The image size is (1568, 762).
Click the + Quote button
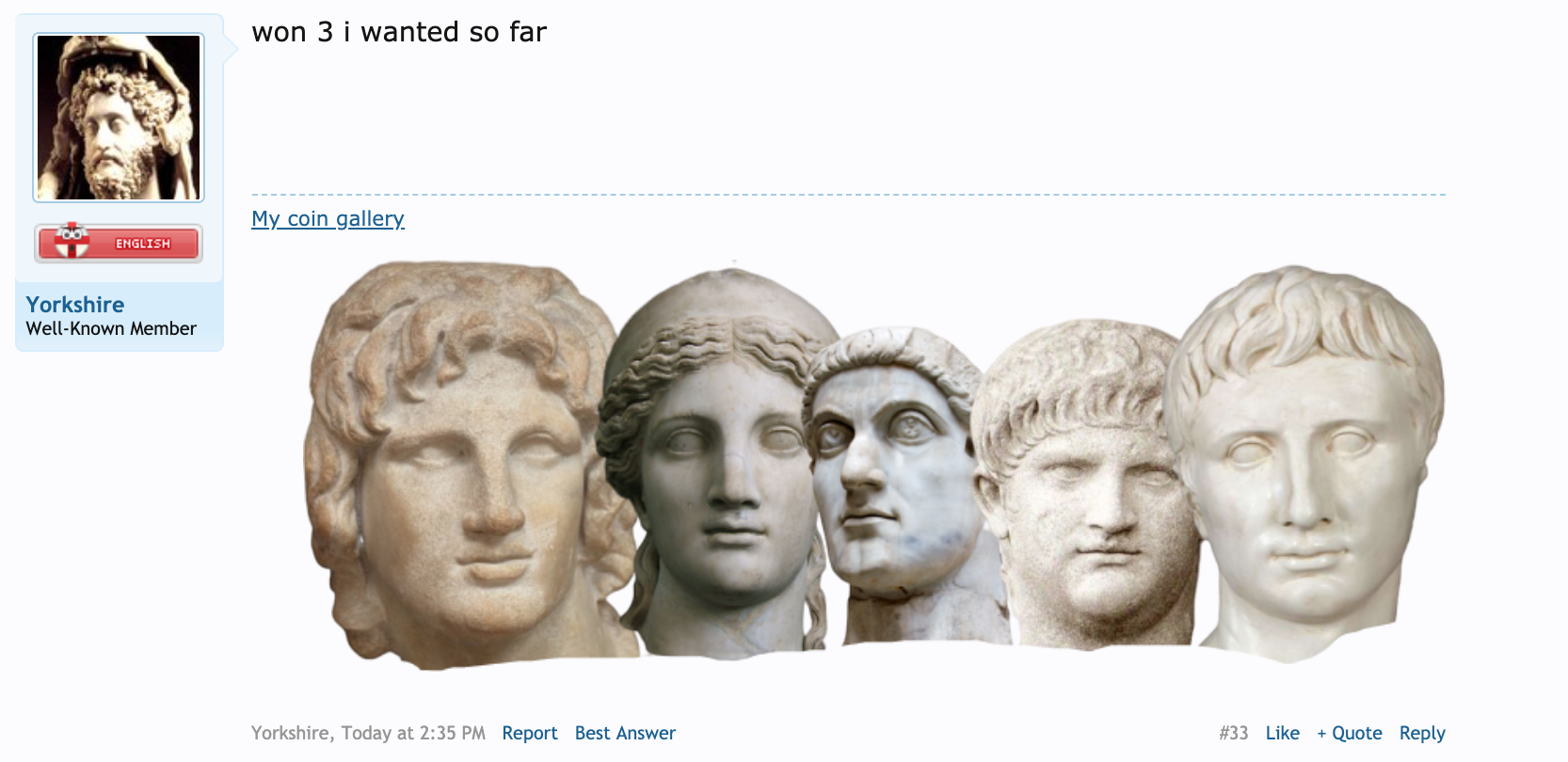1349,733
